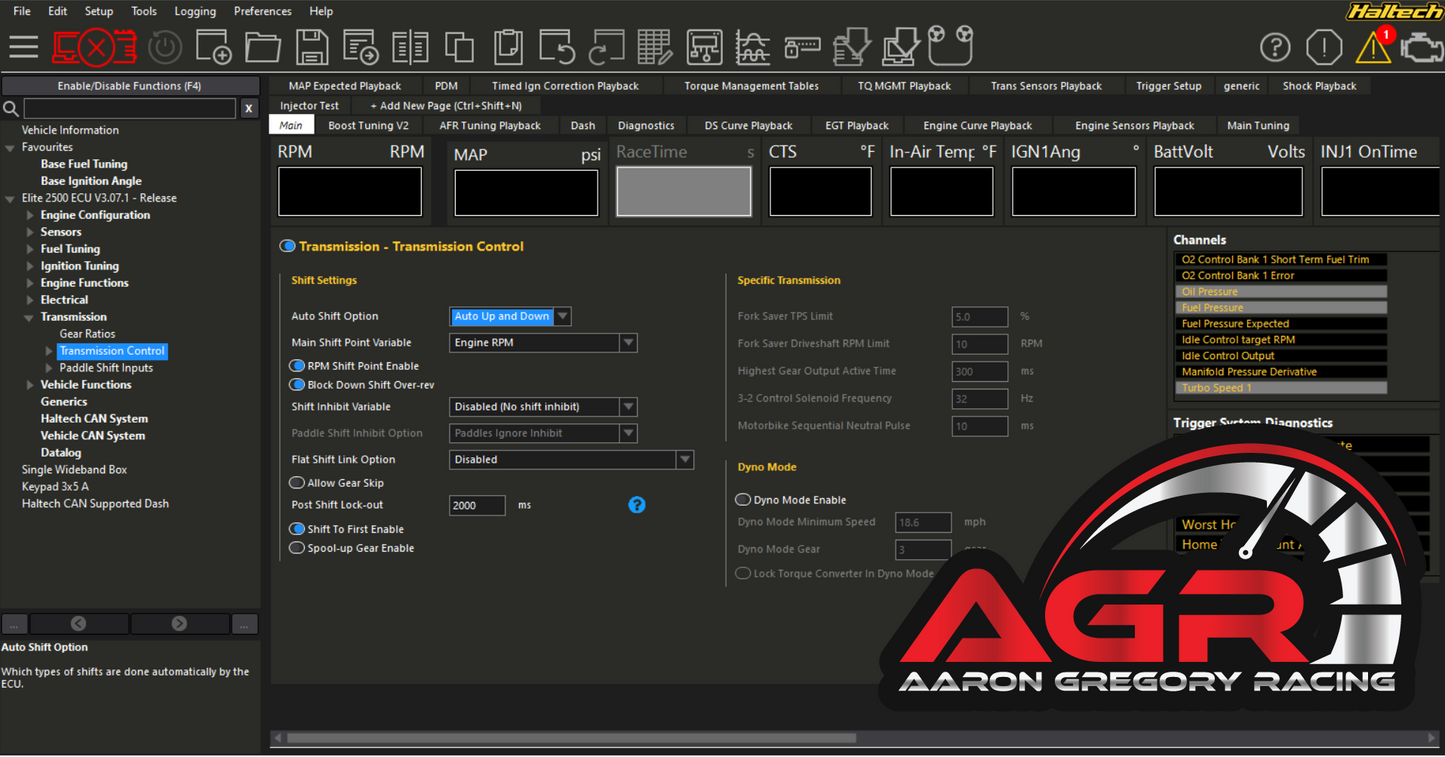Open the help question mark icon
1445x757 pixels.
1274,46
